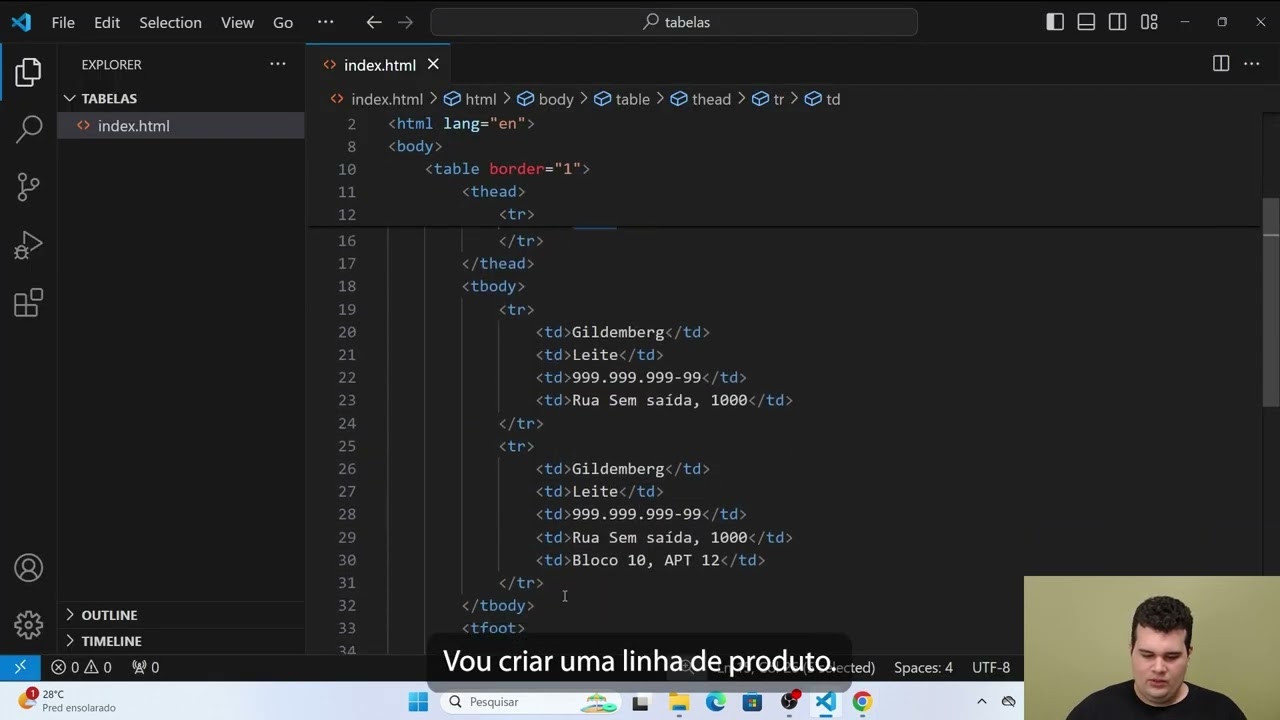Screen dimensions: 1280x720
Task: Click the Bloco 10, APT 12 code line
Action: tap(650, 560)
